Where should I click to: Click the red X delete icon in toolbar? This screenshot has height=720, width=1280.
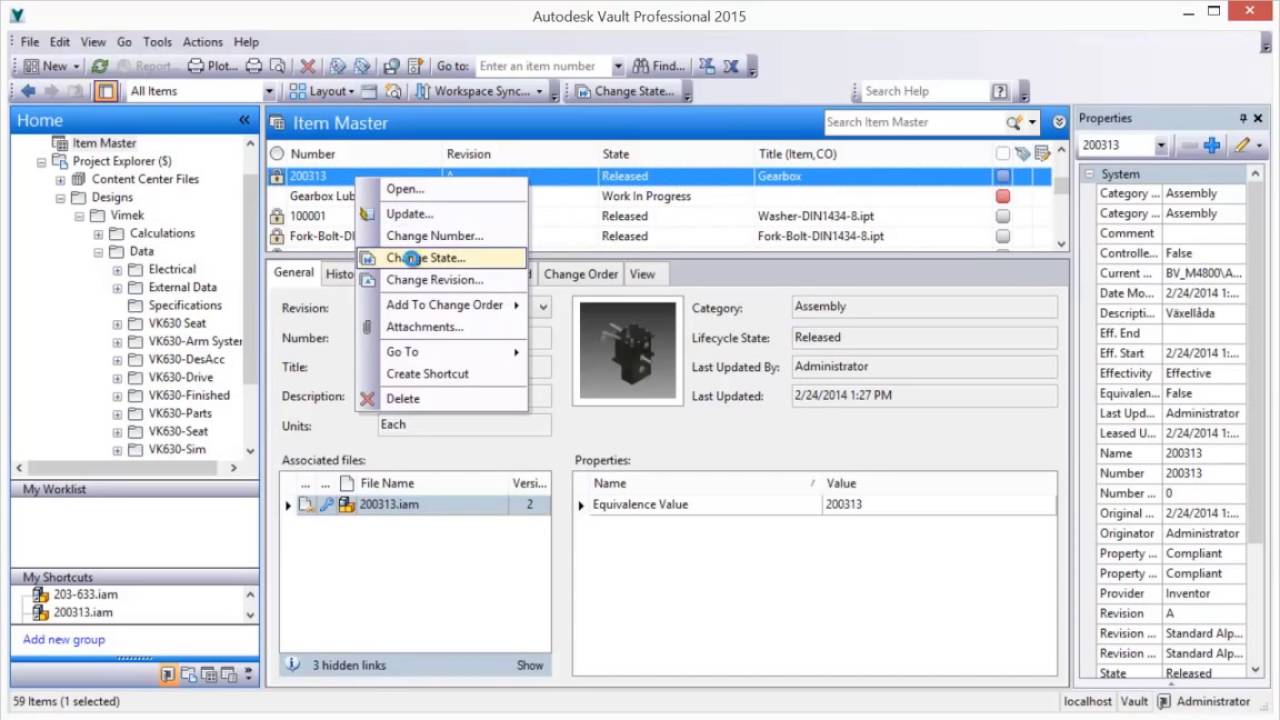tap(308, 66)
